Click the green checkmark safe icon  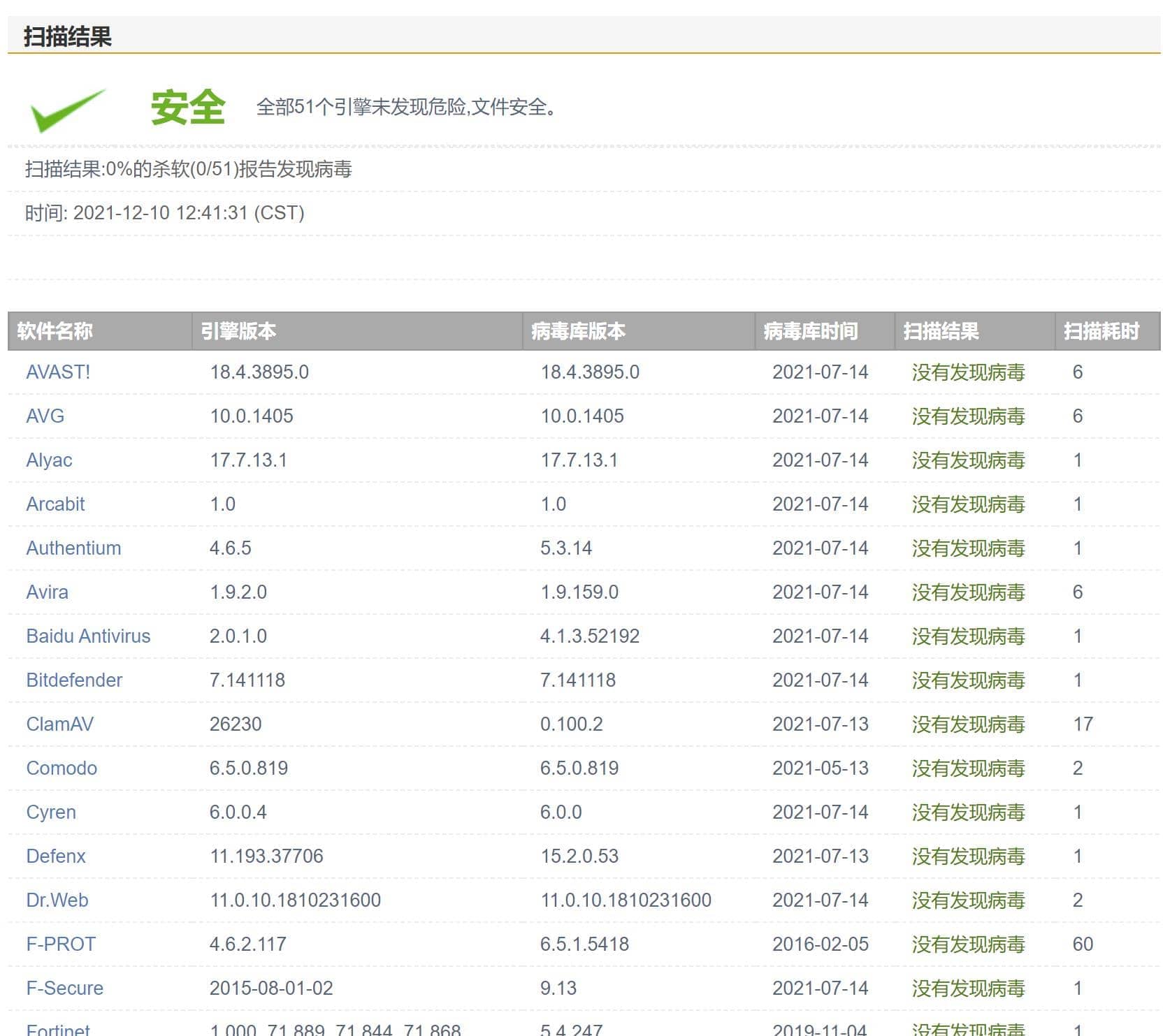68,110
